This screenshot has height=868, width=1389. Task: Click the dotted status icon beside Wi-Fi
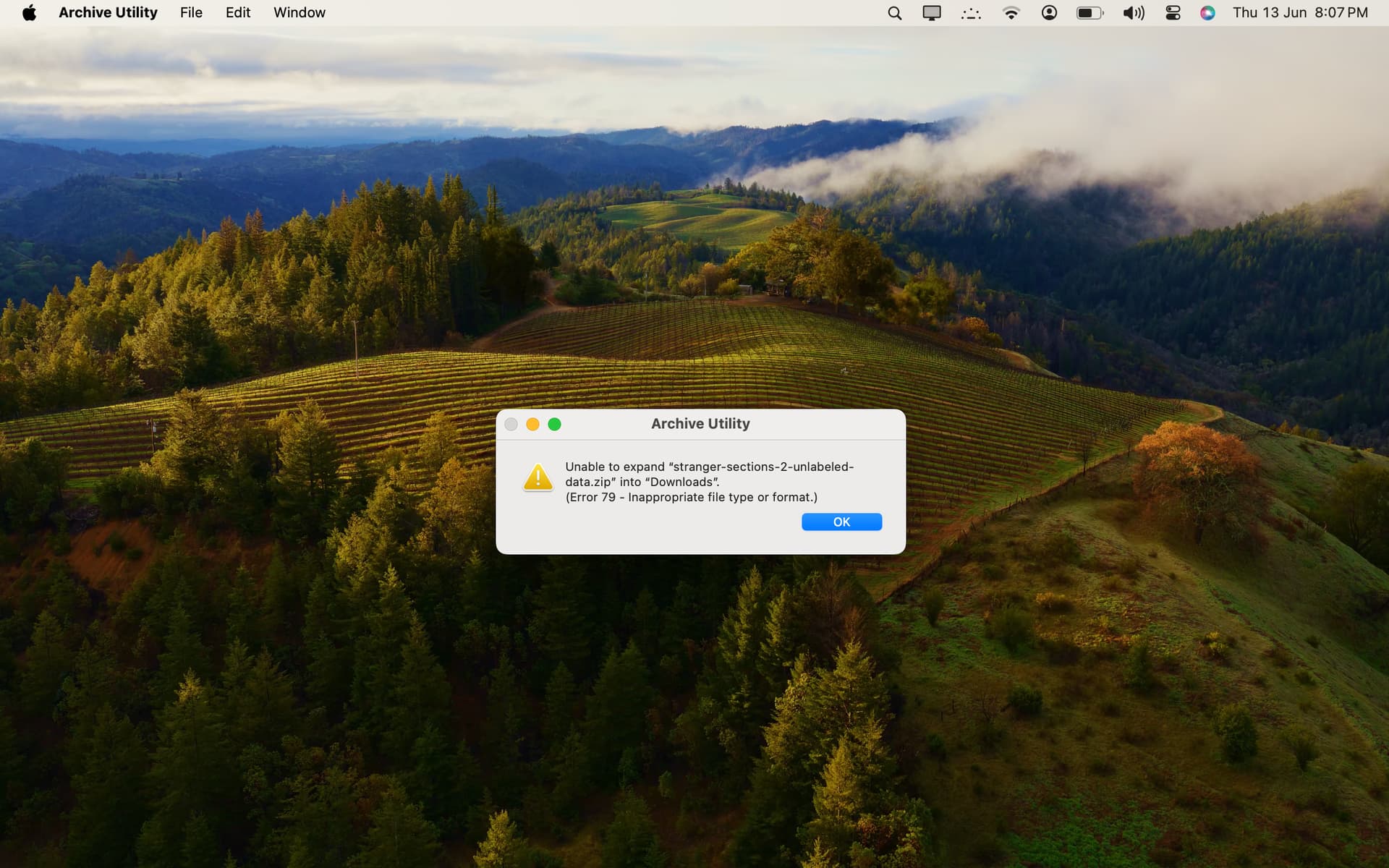pyautogui.click(x=971, y=13)
